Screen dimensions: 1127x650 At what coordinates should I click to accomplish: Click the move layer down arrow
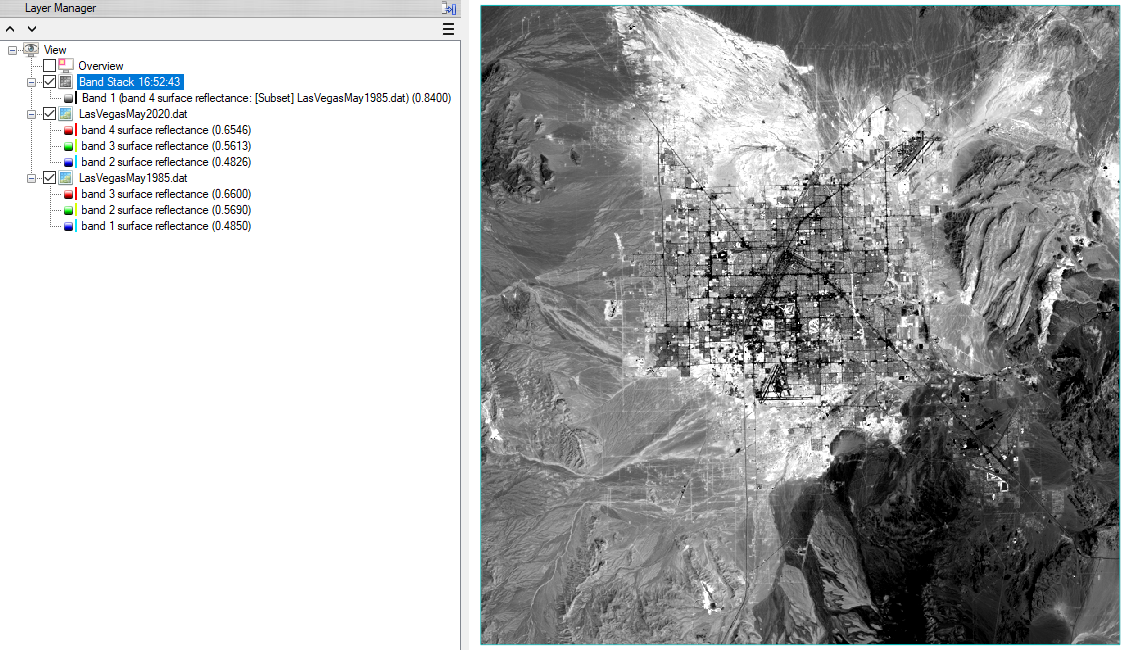(30, 29)
